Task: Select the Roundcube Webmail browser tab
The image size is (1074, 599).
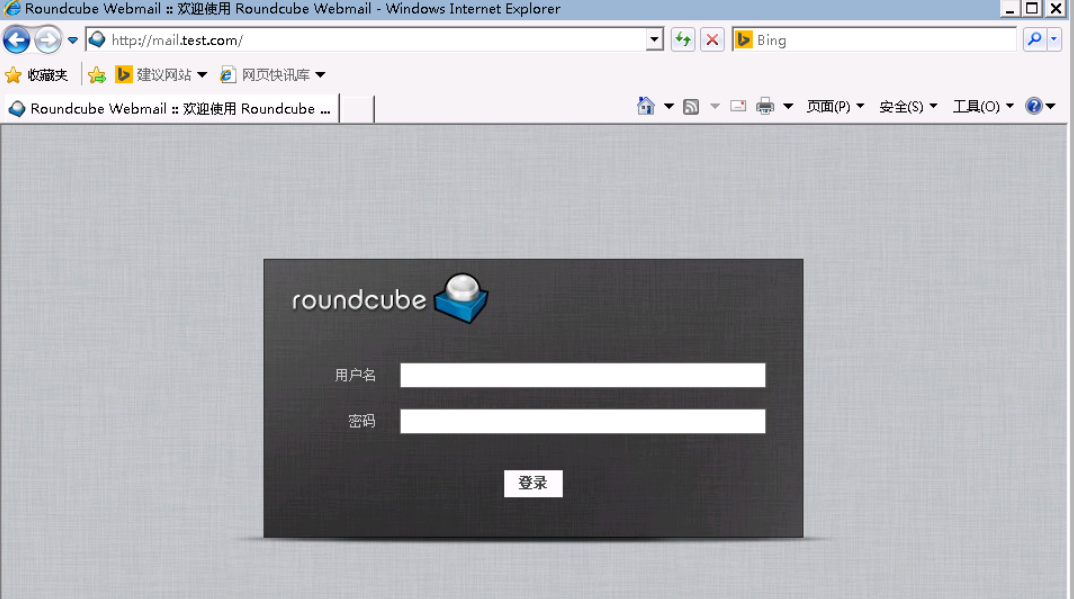Action: coord(171,109)
